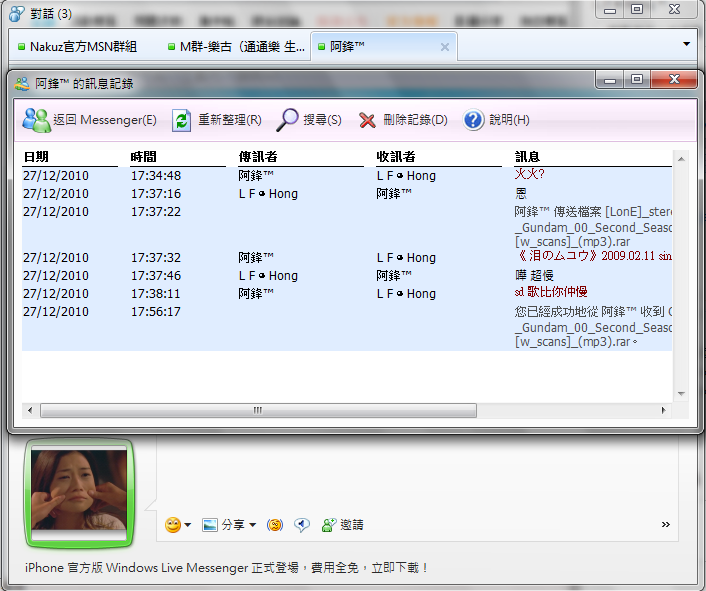Select the message 嘩 超慢
Viewport: 706px width, 591px height.
(534, 275)
